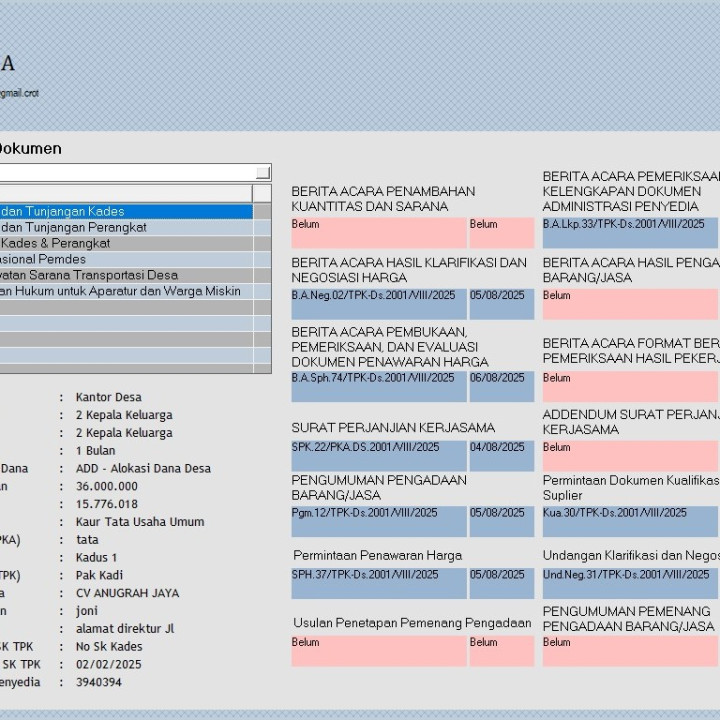Click the Kua.30/TPK-Ds qualification number field
The height and width of the screenshot is (720, 720).
tap(630, 521)
